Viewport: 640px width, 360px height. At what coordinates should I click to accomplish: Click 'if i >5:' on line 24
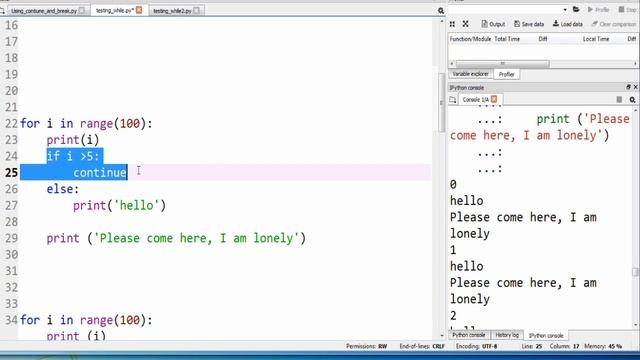point(73,156)
